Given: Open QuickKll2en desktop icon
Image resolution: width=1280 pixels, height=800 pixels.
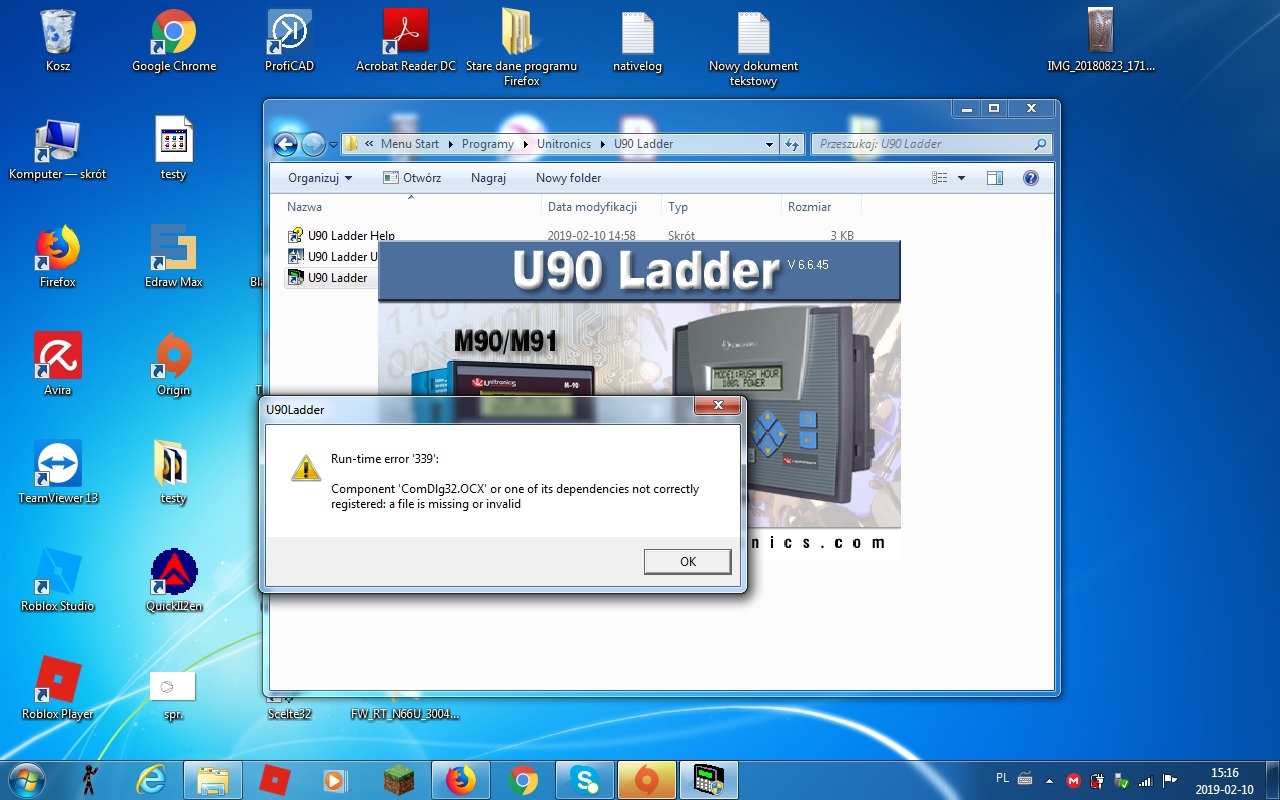Looking at the screenshot, I should coord(172,570).
